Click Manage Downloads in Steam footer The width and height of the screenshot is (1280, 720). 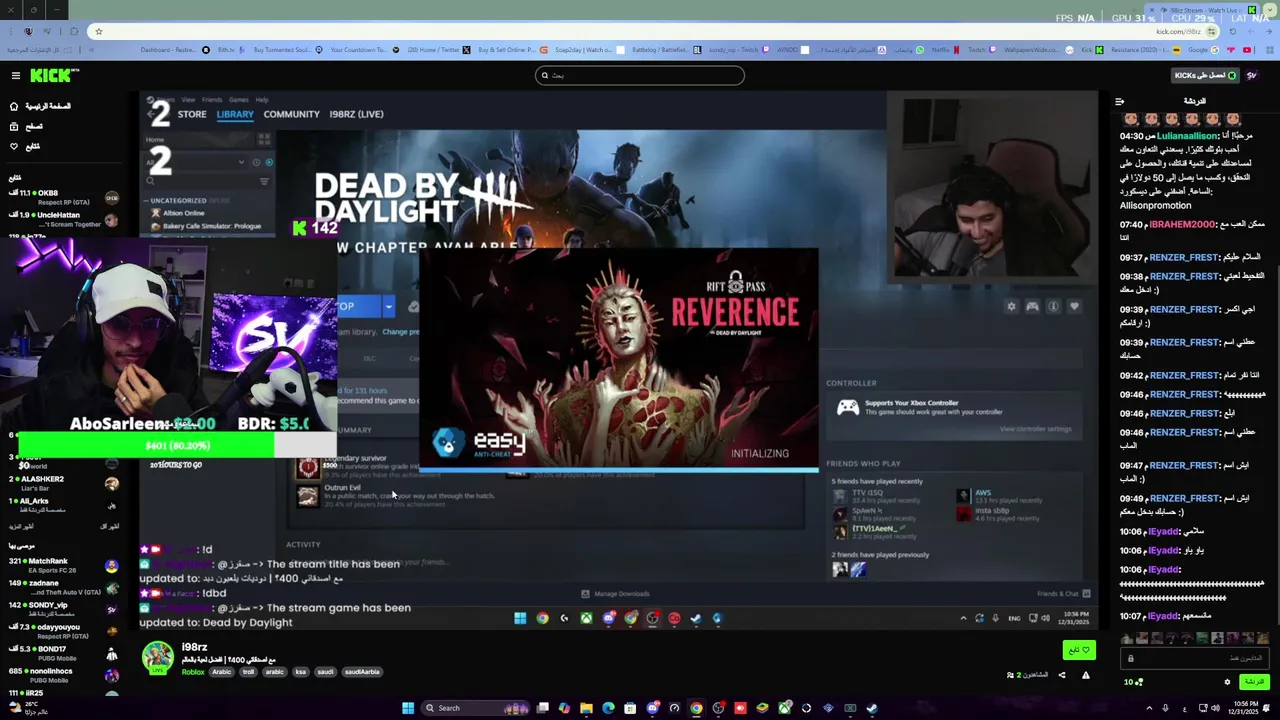coord(616,594)
